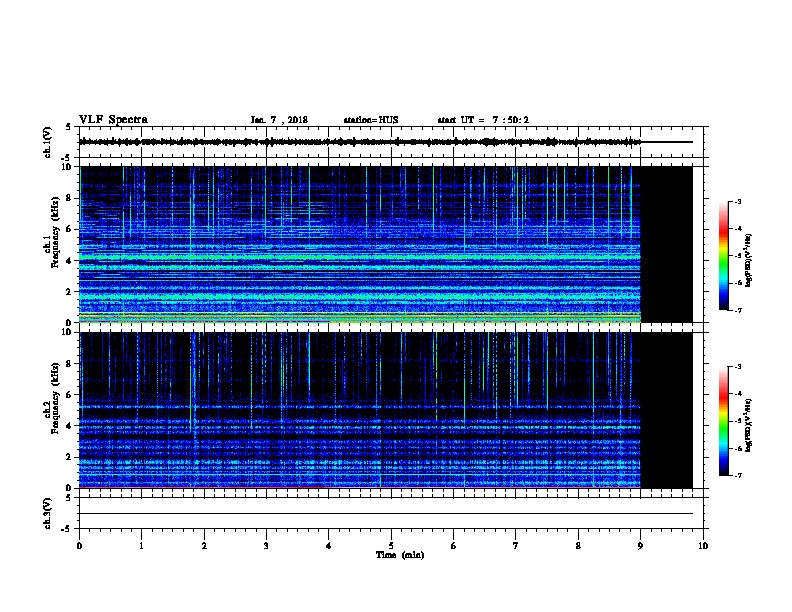
Task: Click the "-3" label on ch.2 color bar
Action: point(738,367)
